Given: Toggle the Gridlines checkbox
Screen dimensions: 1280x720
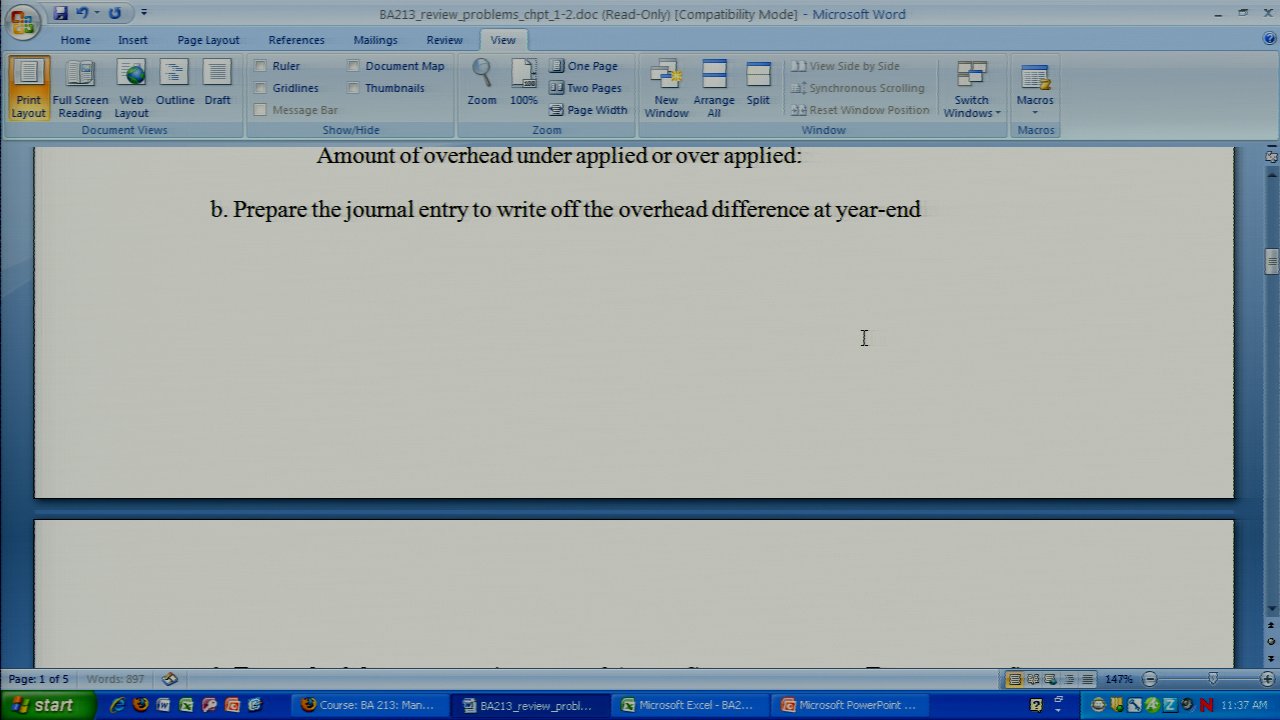Looking at the screenshot, I should 261,88.
